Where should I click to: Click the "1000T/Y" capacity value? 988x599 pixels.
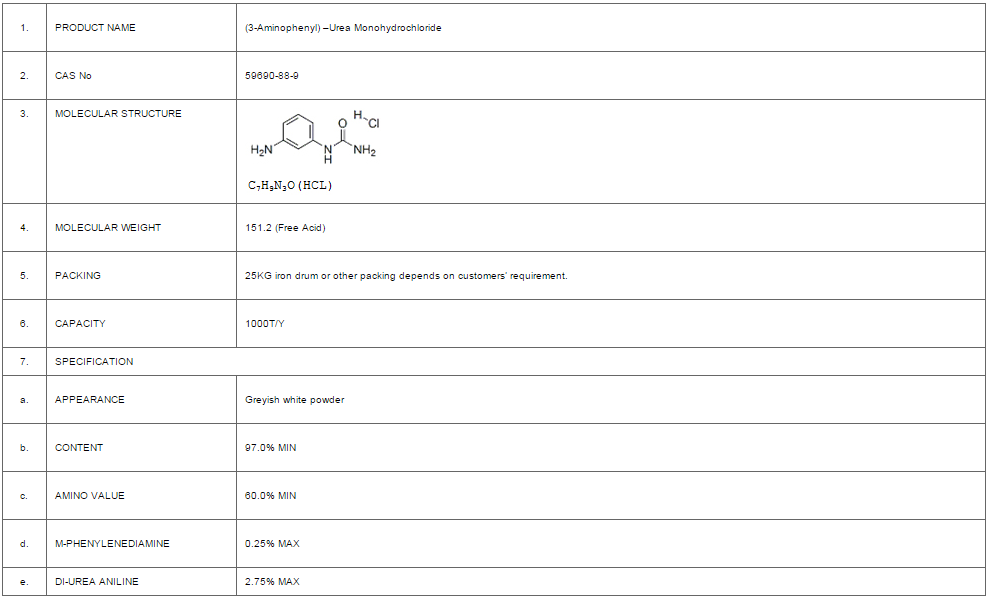pos(265,324)
